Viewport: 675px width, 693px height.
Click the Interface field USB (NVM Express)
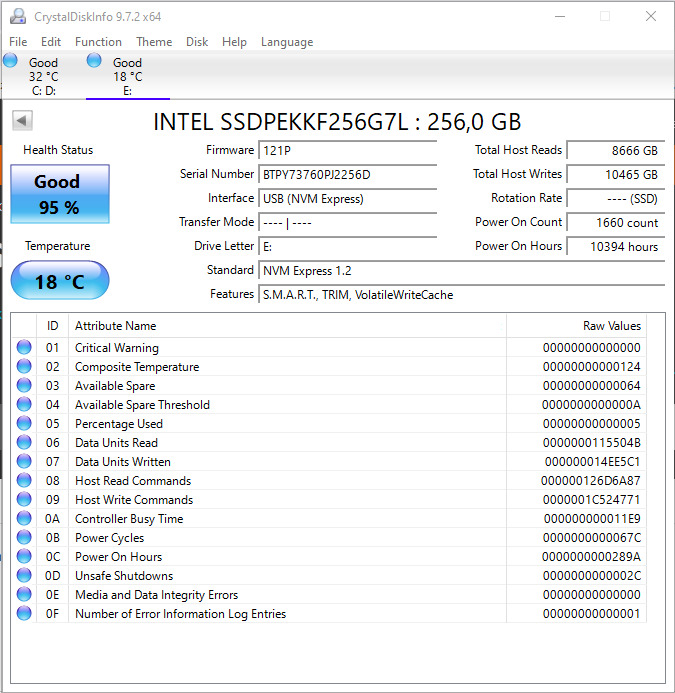pos(348,199)
